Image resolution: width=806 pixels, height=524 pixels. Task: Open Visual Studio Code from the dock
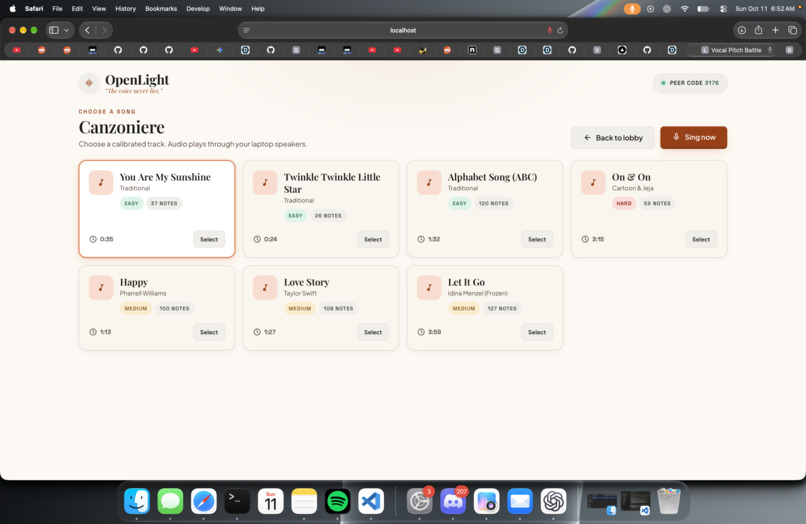click(371, 501)
